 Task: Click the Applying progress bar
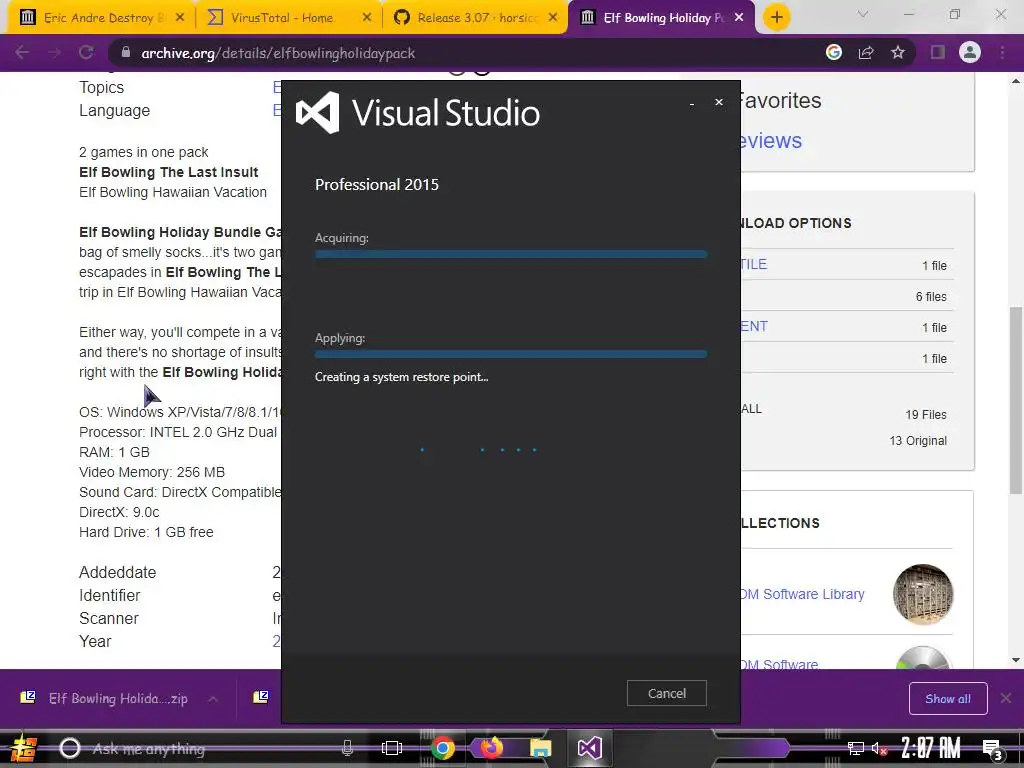511,354
